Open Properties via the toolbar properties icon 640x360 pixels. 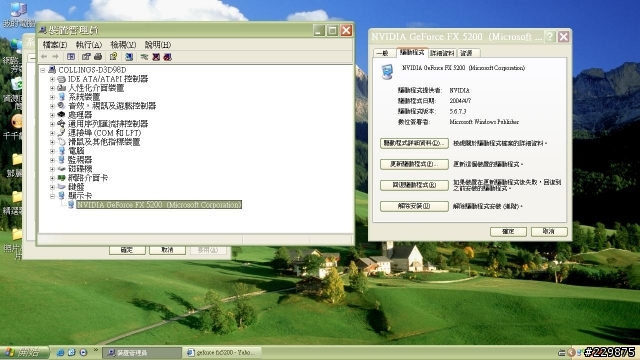coord(86,57)
